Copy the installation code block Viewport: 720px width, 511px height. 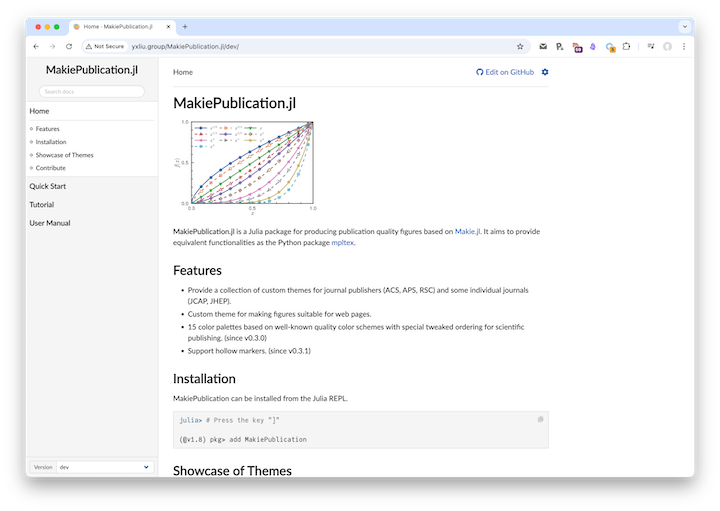[540, 419]
